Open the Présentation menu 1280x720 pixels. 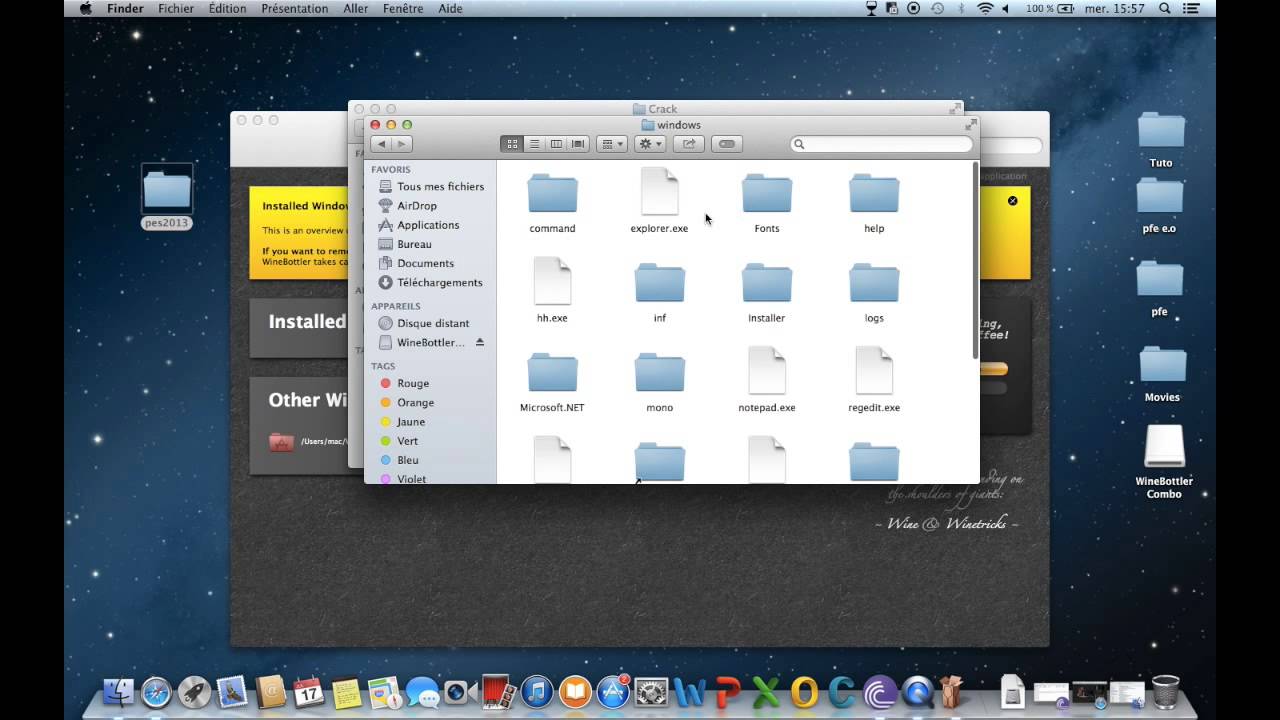(x=295, y=8)
